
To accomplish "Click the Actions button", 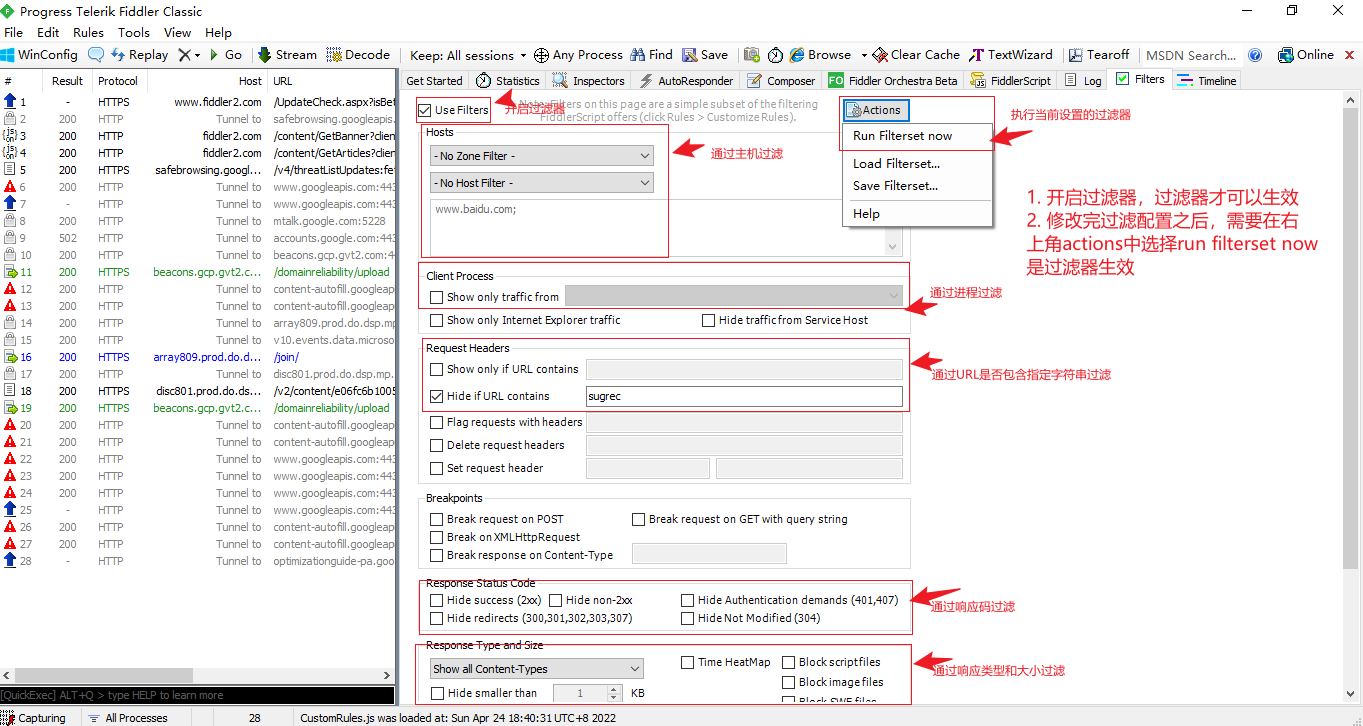I will [x=876, y=110].
